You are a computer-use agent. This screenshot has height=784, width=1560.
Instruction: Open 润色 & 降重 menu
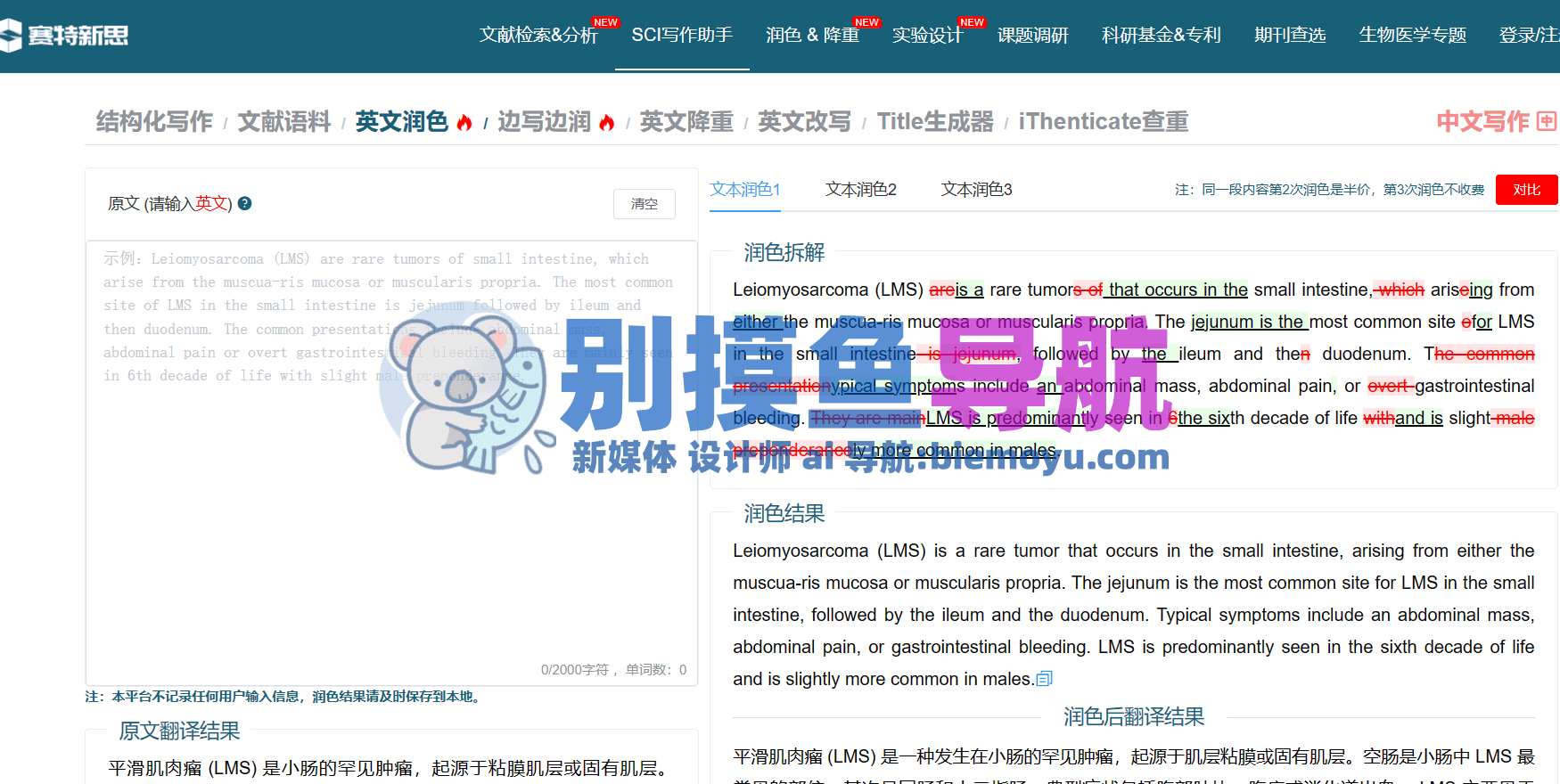812,35
